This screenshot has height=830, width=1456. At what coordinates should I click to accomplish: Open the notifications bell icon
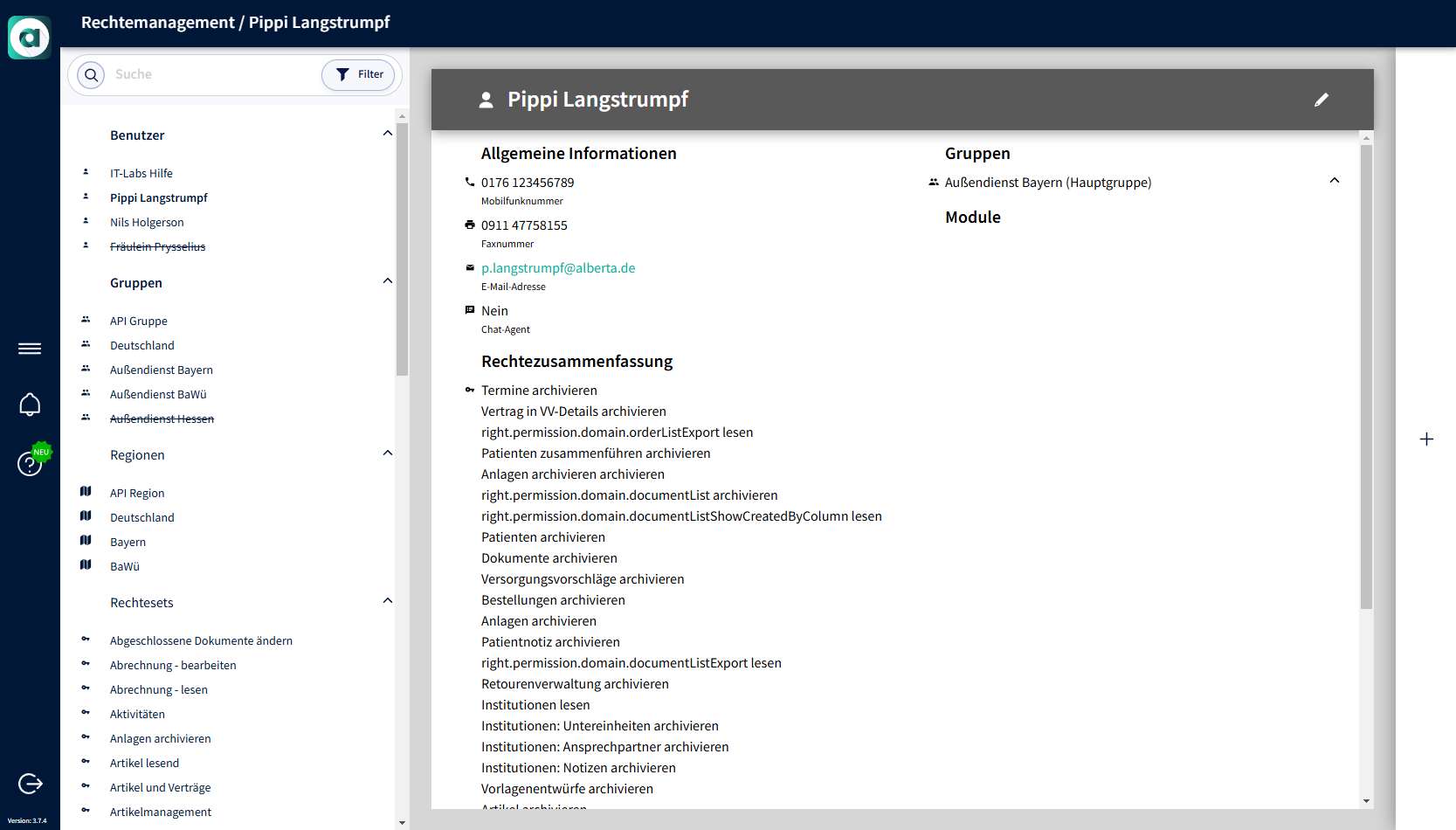(x=30, y=405)
